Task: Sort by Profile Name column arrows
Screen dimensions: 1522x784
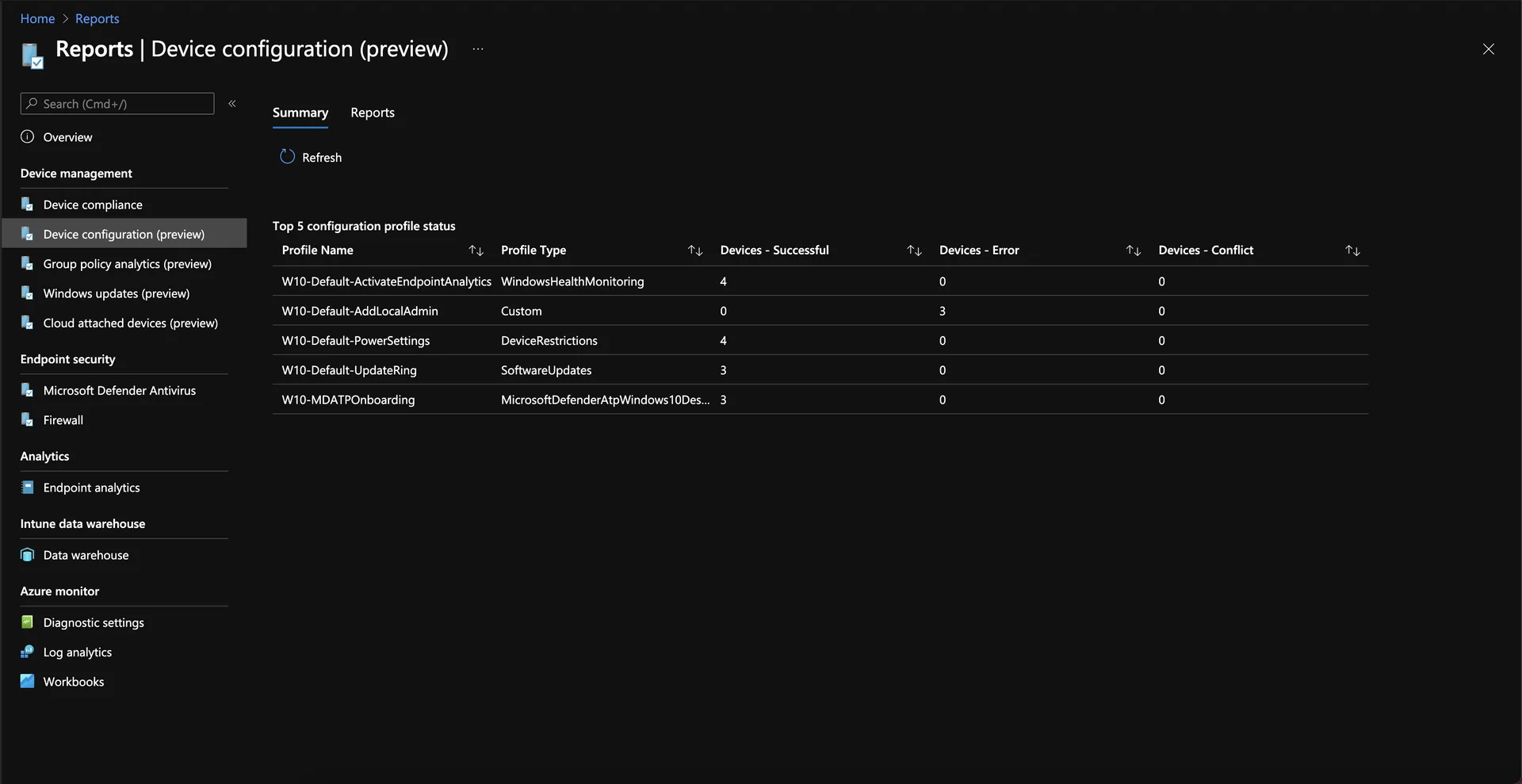Action: click(476, 250)
